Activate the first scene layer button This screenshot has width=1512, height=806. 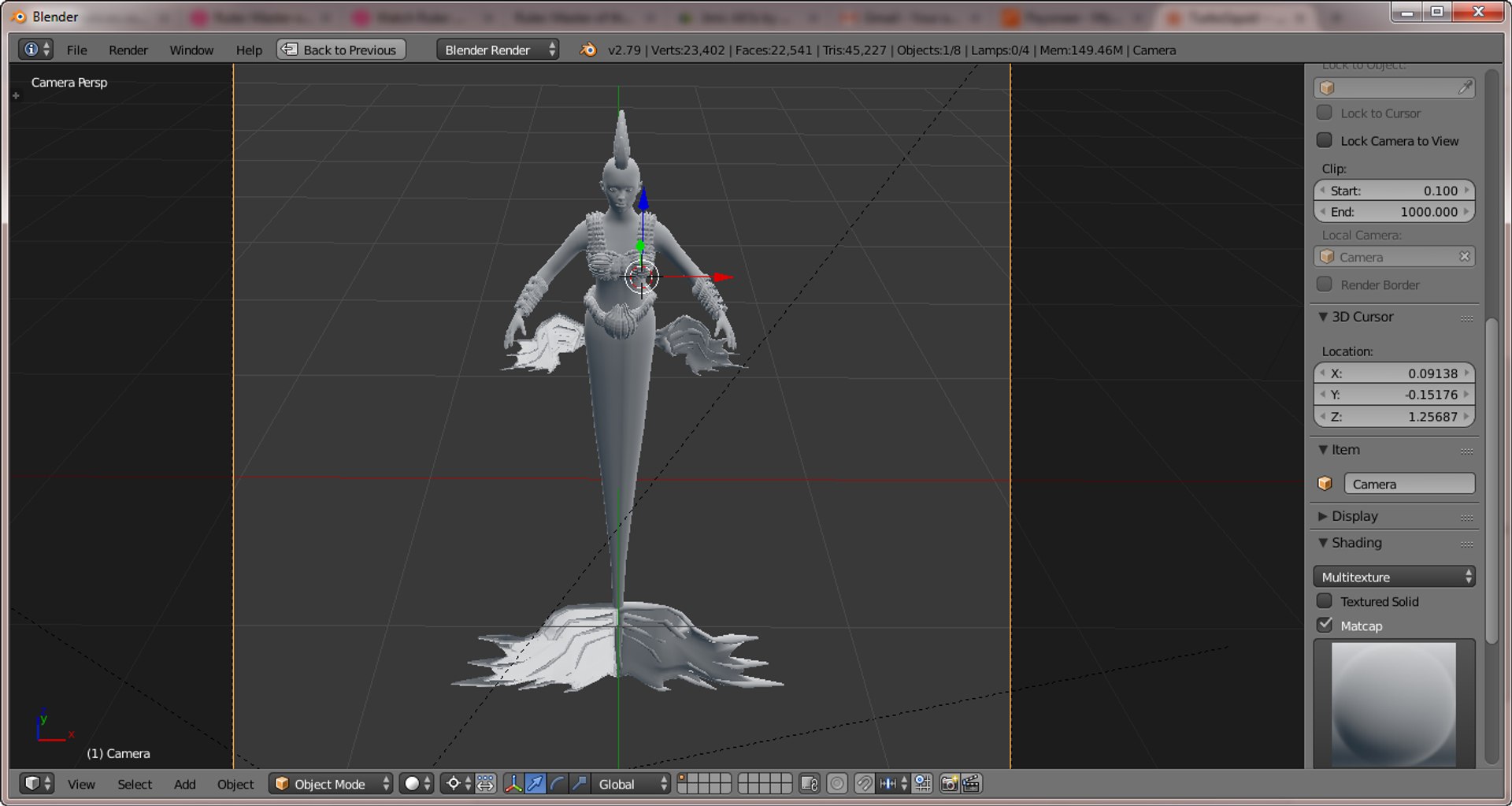(x=682, y=778)
